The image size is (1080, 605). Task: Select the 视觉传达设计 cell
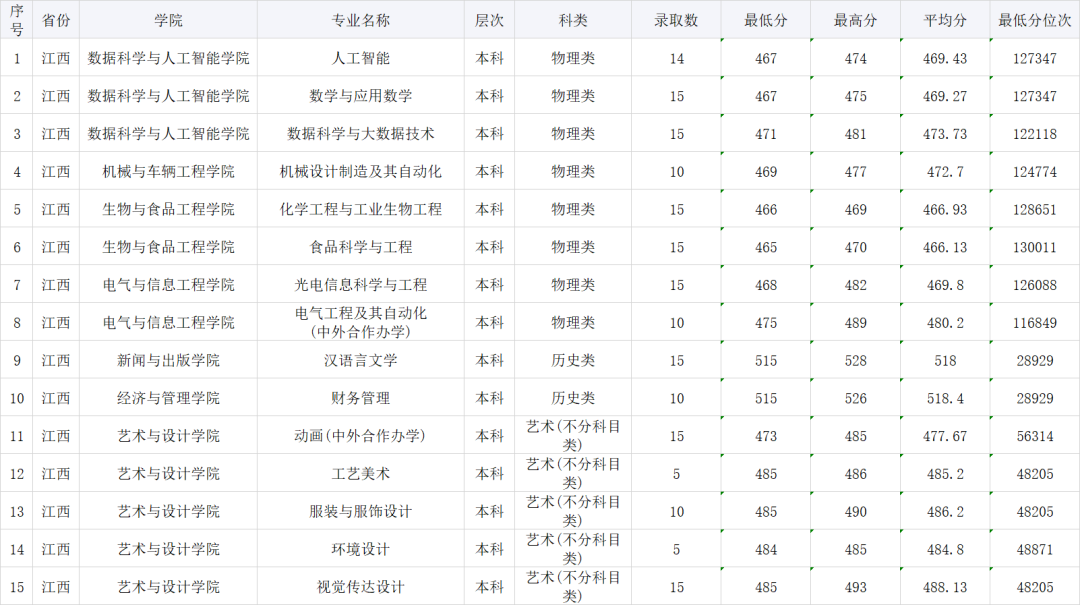360,587
